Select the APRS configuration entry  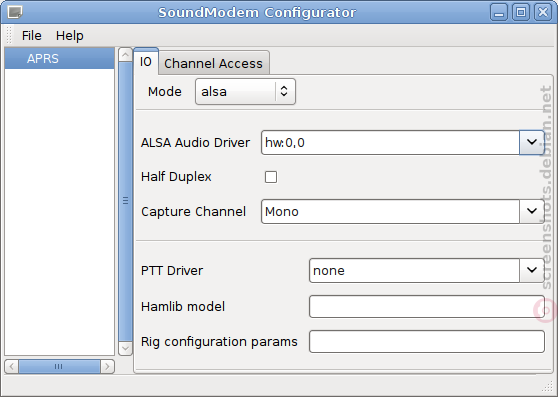coord(59,58)
